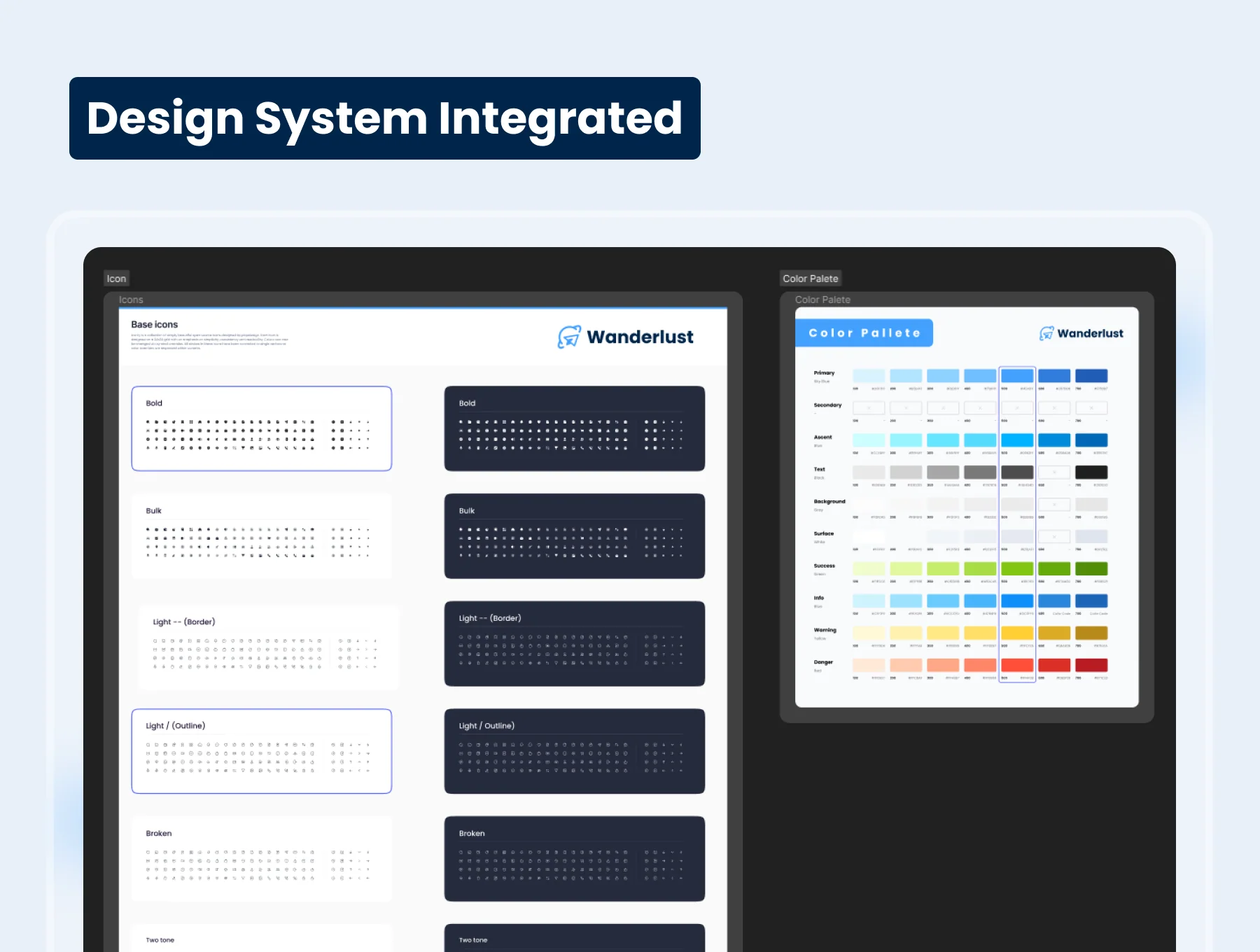1260x952 pixels.
Task: Pick the Info 200 color swatch
Action: click(906, 601)
